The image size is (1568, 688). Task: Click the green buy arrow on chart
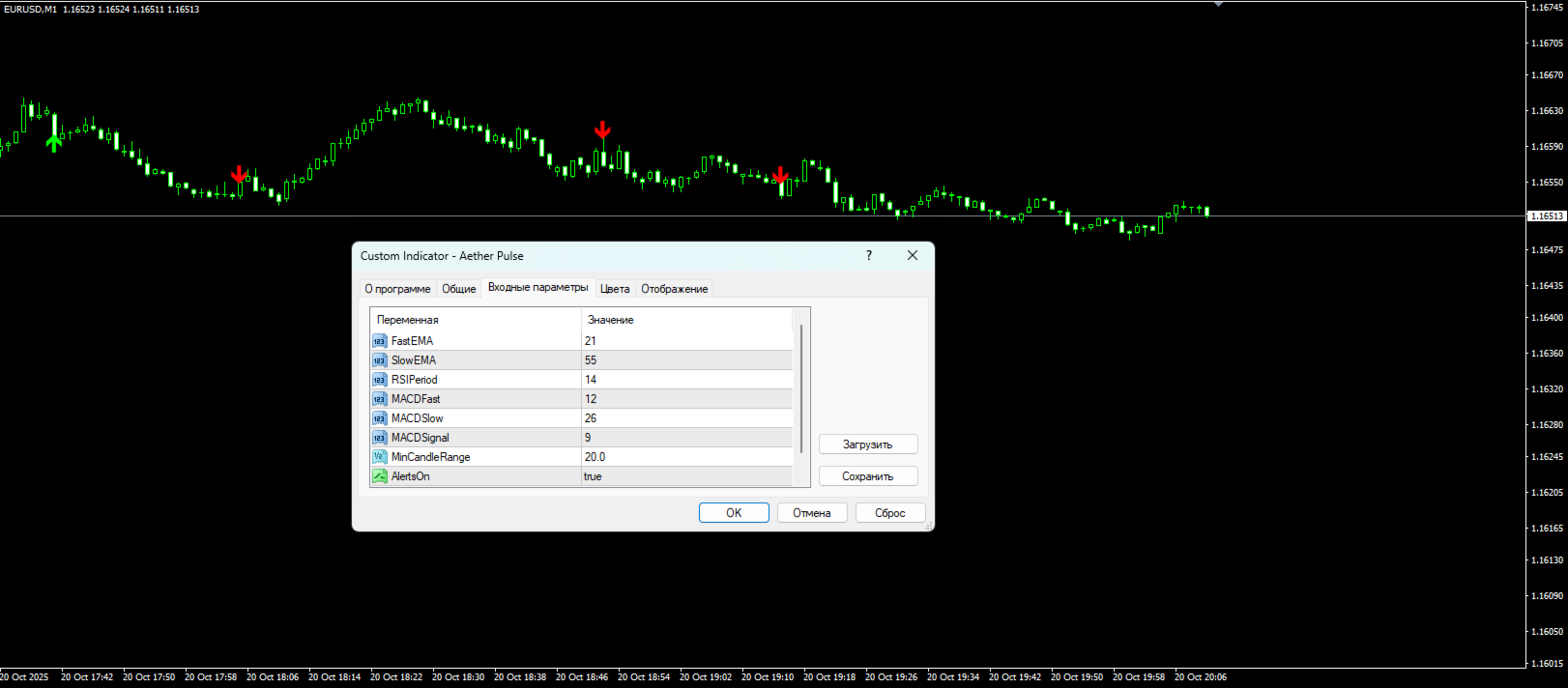54,143
